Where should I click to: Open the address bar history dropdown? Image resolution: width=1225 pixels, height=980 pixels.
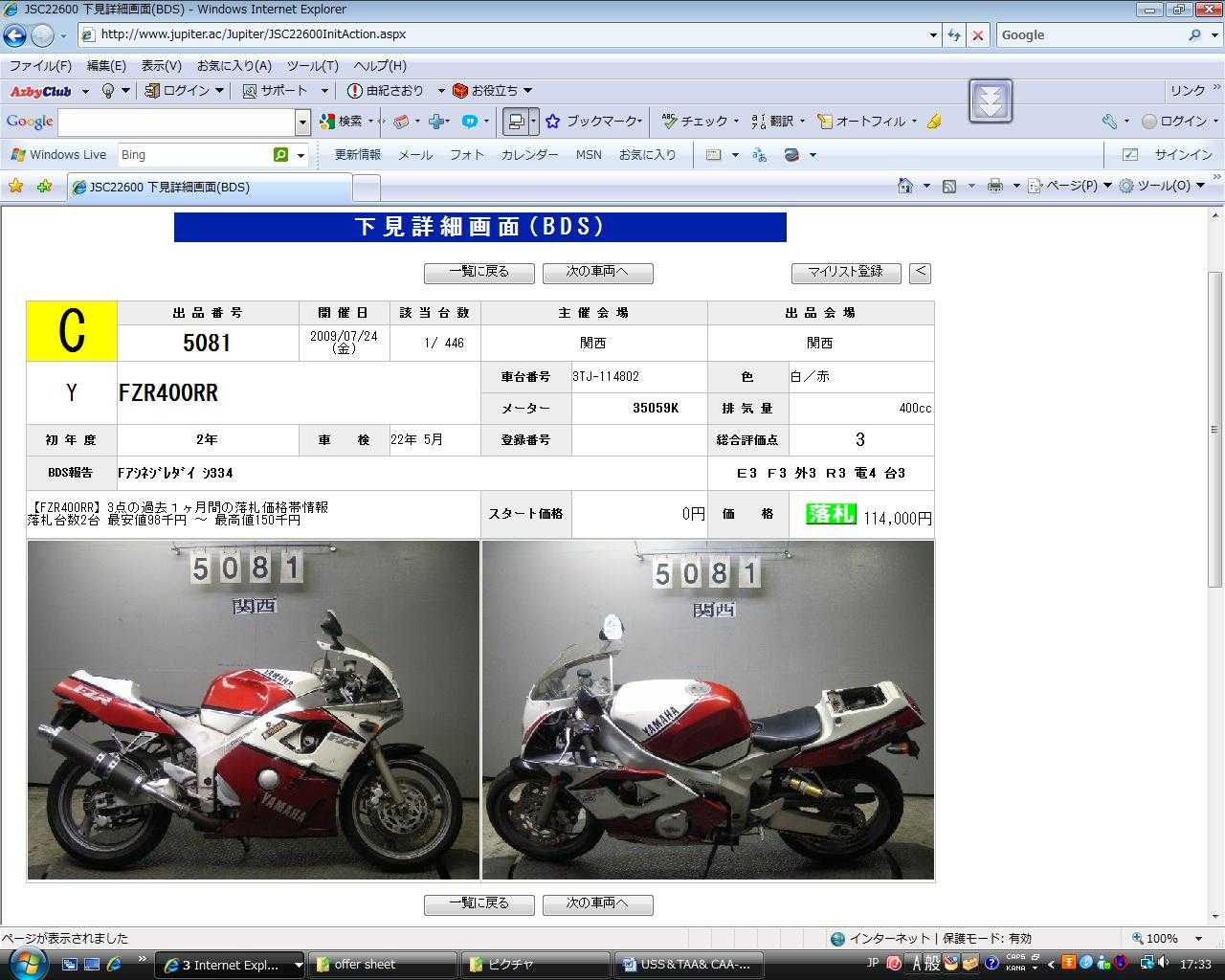933,34
